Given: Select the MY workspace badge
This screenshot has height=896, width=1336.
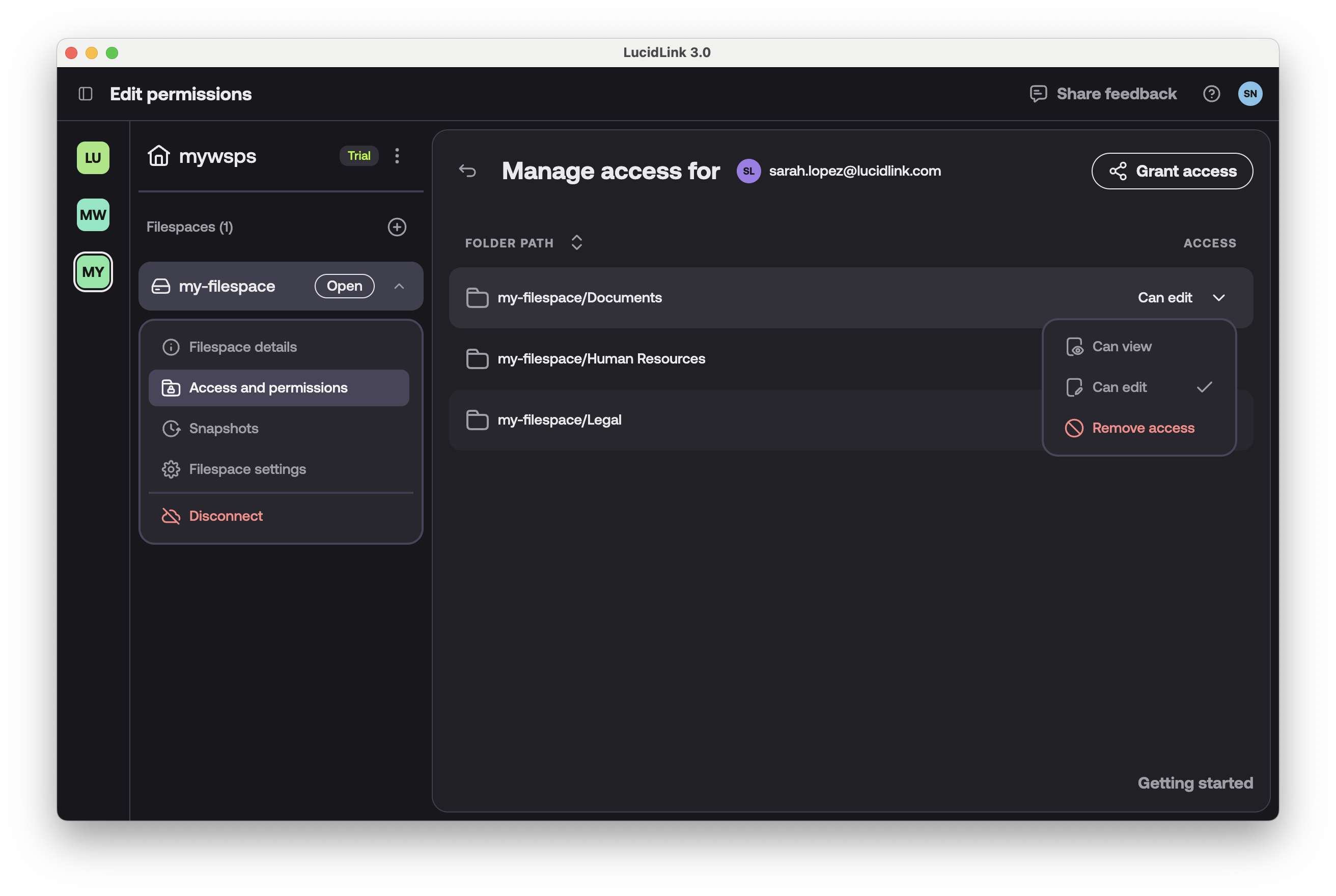Looking at the screenshot, I should point(93,271).
